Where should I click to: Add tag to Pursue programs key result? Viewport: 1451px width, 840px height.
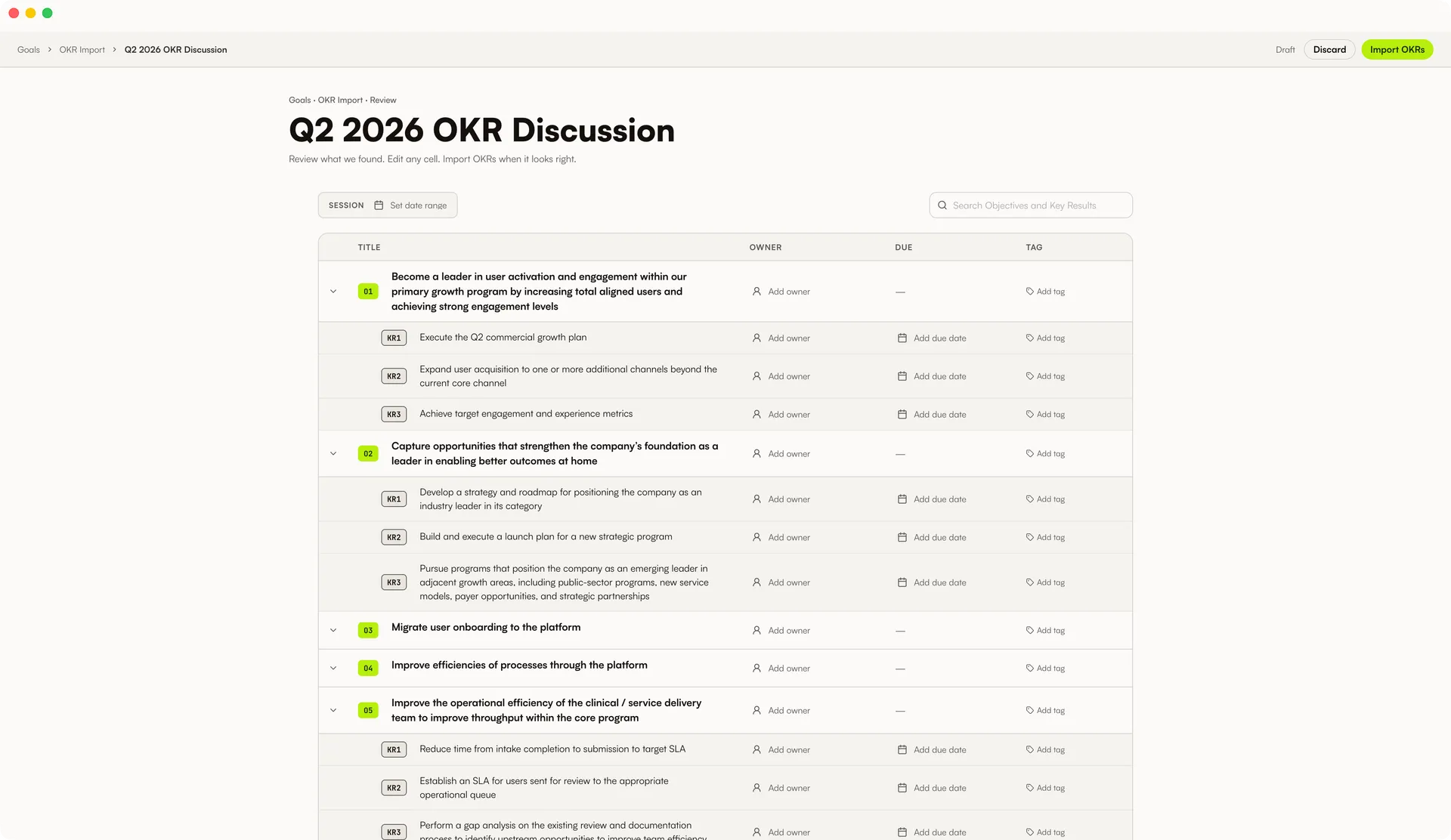[1045, 582]
